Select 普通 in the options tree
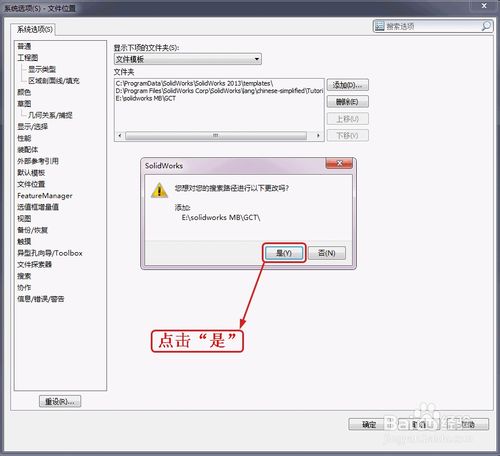 [x=24, y=46]
